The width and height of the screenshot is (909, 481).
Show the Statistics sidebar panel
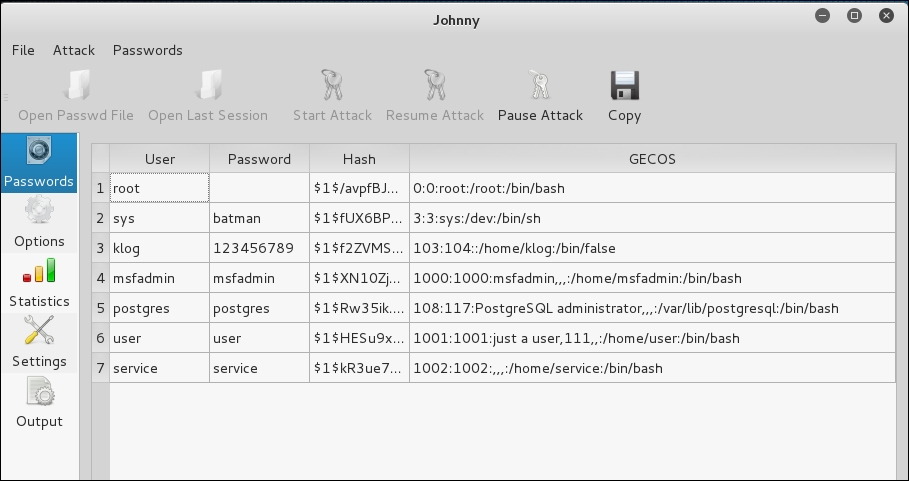coord(39,283)
